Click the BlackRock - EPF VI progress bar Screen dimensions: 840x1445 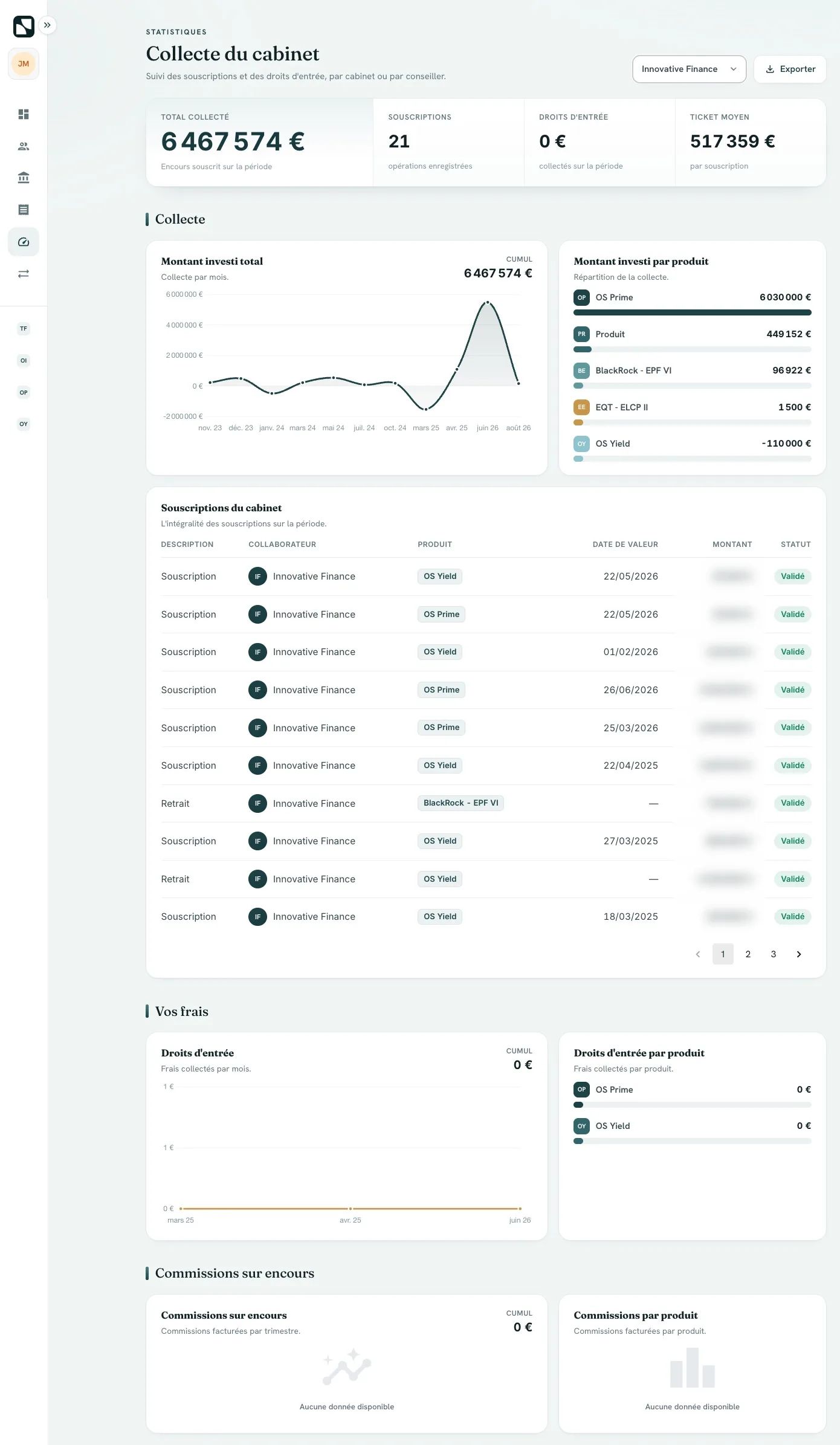[x=692, y=386]
